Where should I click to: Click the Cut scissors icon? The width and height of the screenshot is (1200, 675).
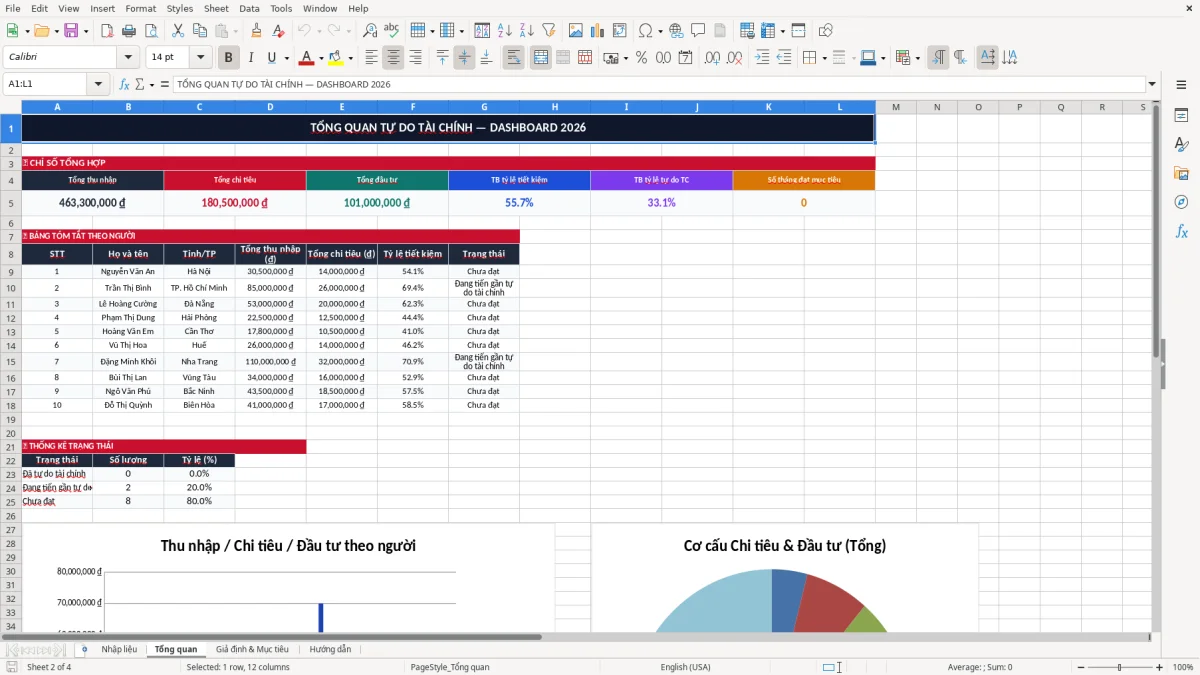coord(177,30)
